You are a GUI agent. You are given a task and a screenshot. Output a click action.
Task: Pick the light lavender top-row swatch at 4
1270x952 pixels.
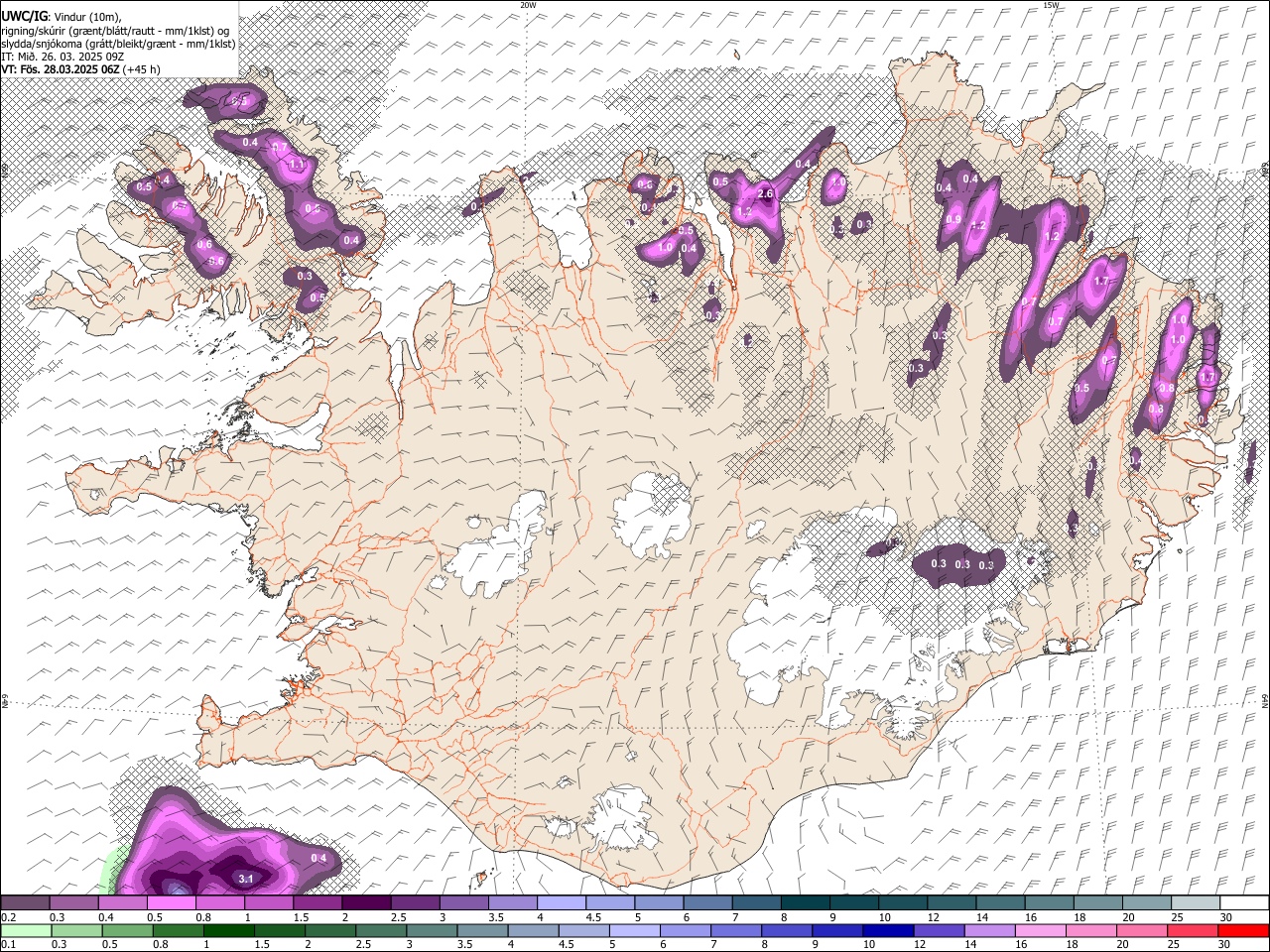tap(561, 903)
